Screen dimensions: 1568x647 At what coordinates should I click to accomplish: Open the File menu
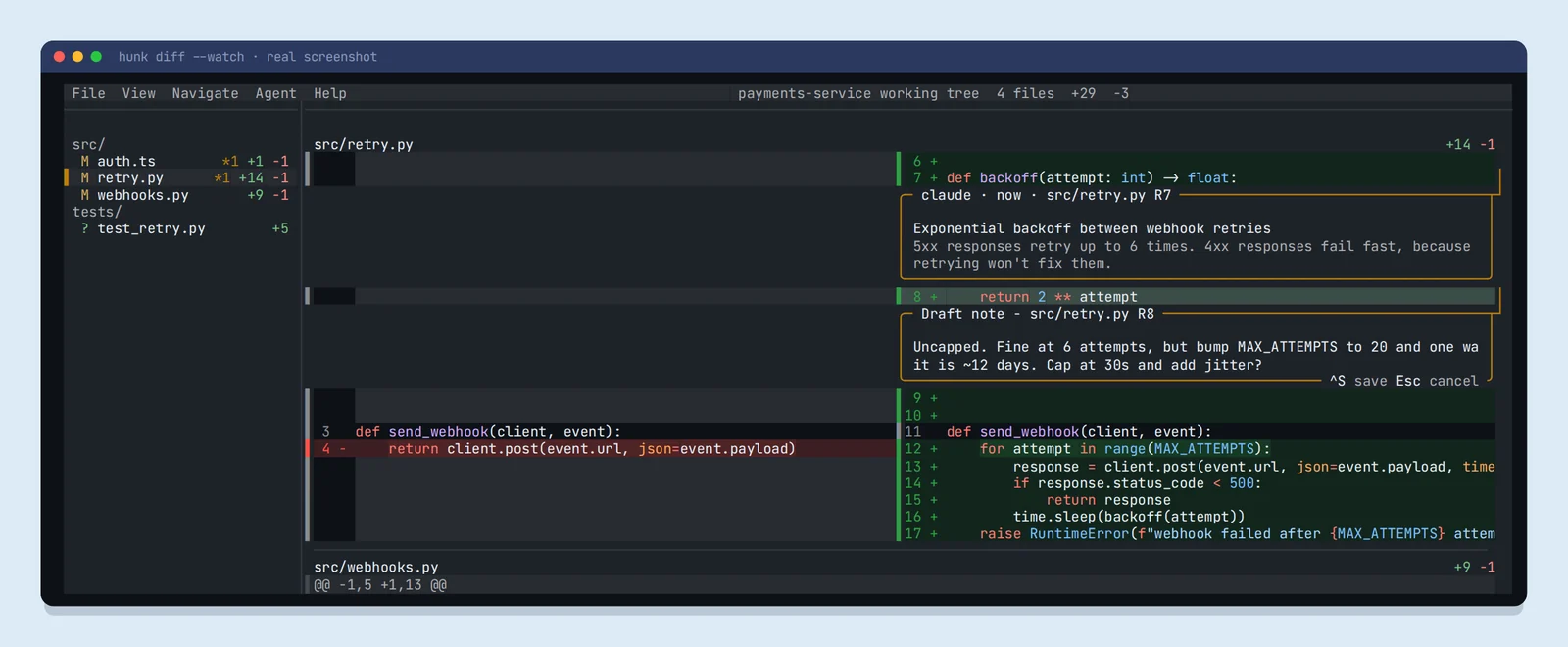click(88, 93)
